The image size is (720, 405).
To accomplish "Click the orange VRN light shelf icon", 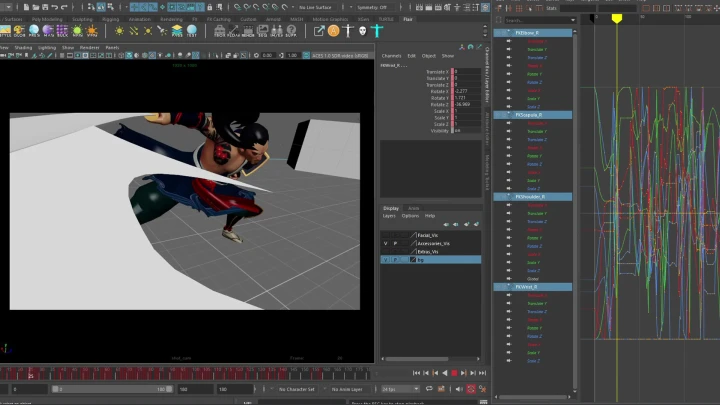I will [x=92, y=31].
